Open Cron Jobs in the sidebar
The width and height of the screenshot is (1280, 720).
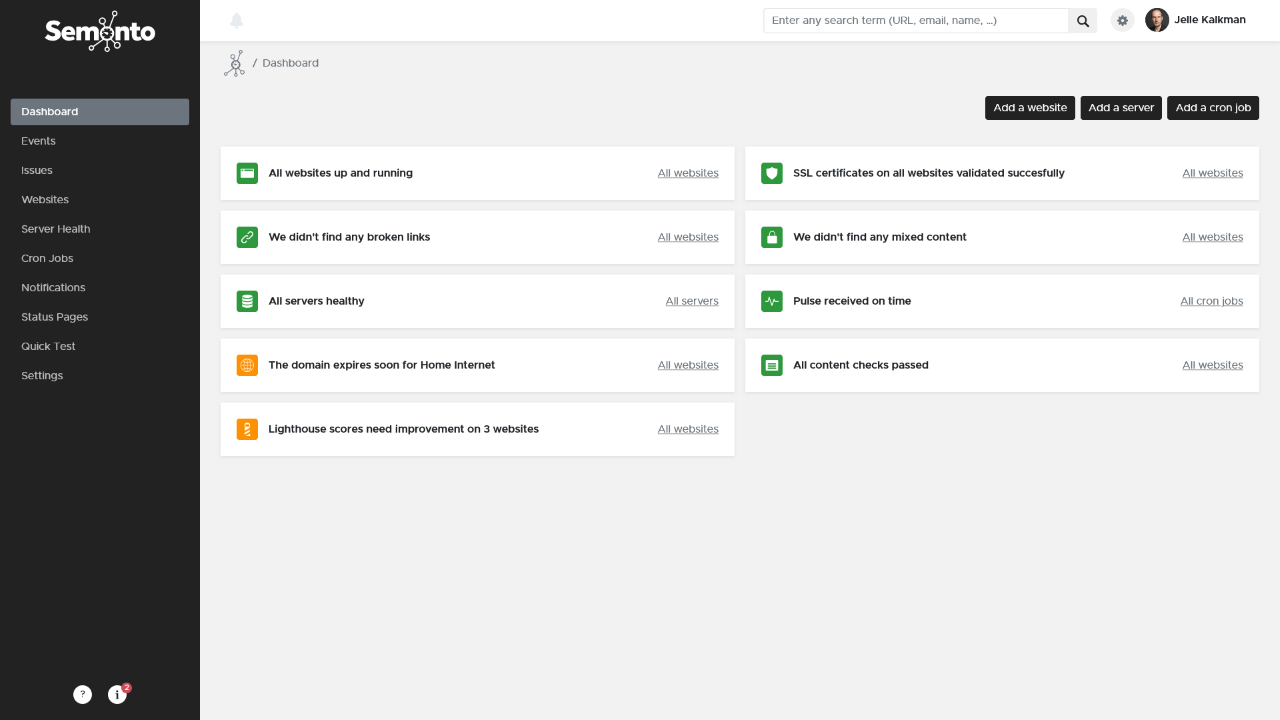point(100,258)
